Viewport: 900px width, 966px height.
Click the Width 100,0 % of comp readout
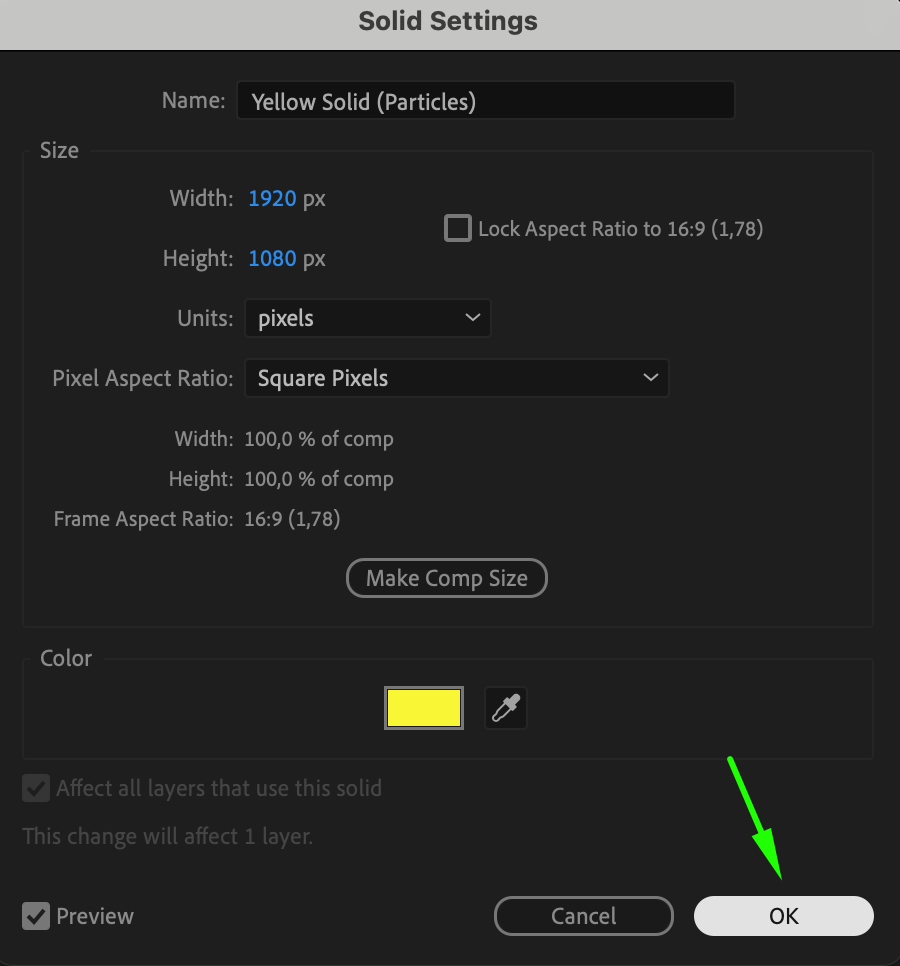click(x=319, y=439)
